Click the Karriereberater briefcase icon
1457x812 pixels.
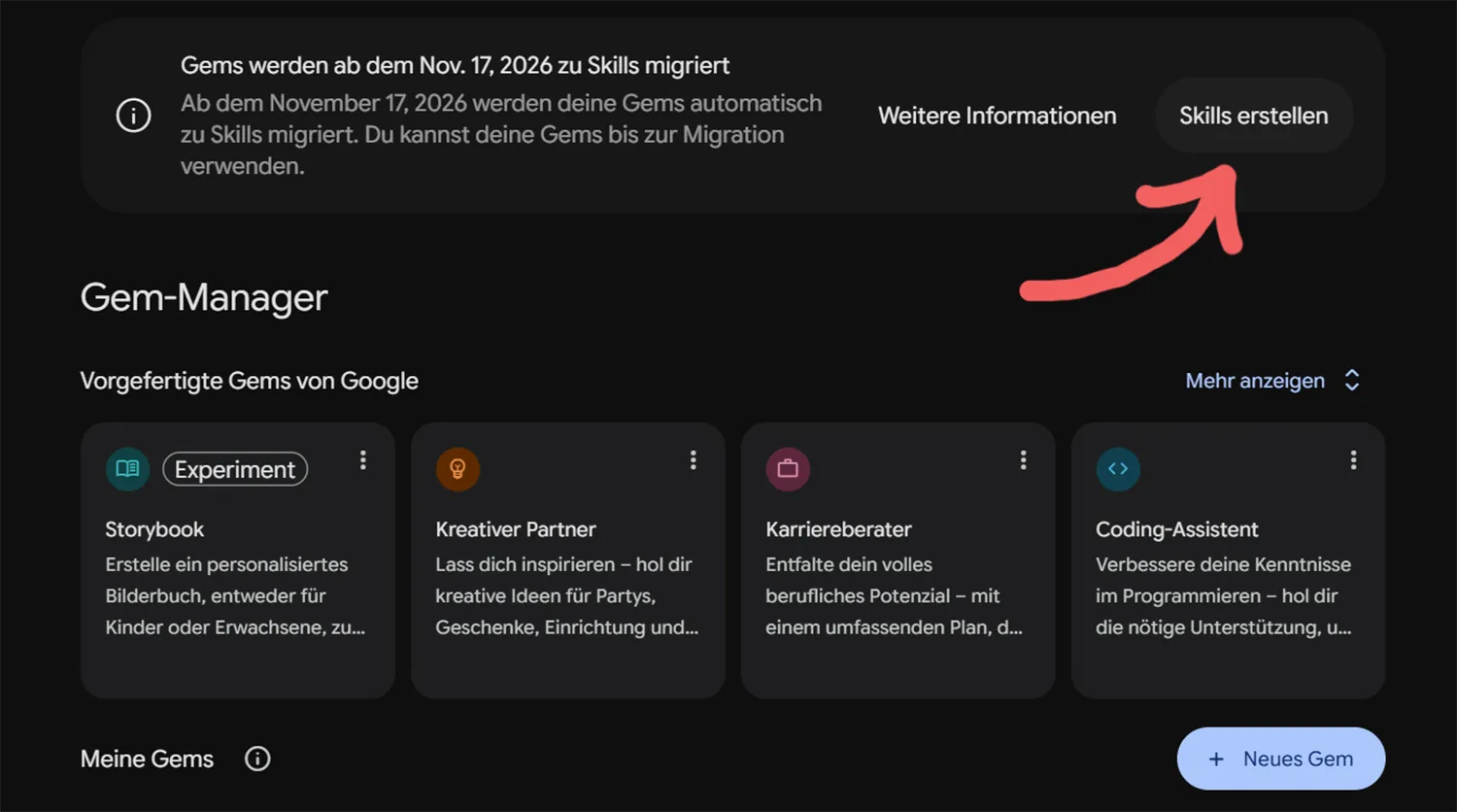coord(788,469)
